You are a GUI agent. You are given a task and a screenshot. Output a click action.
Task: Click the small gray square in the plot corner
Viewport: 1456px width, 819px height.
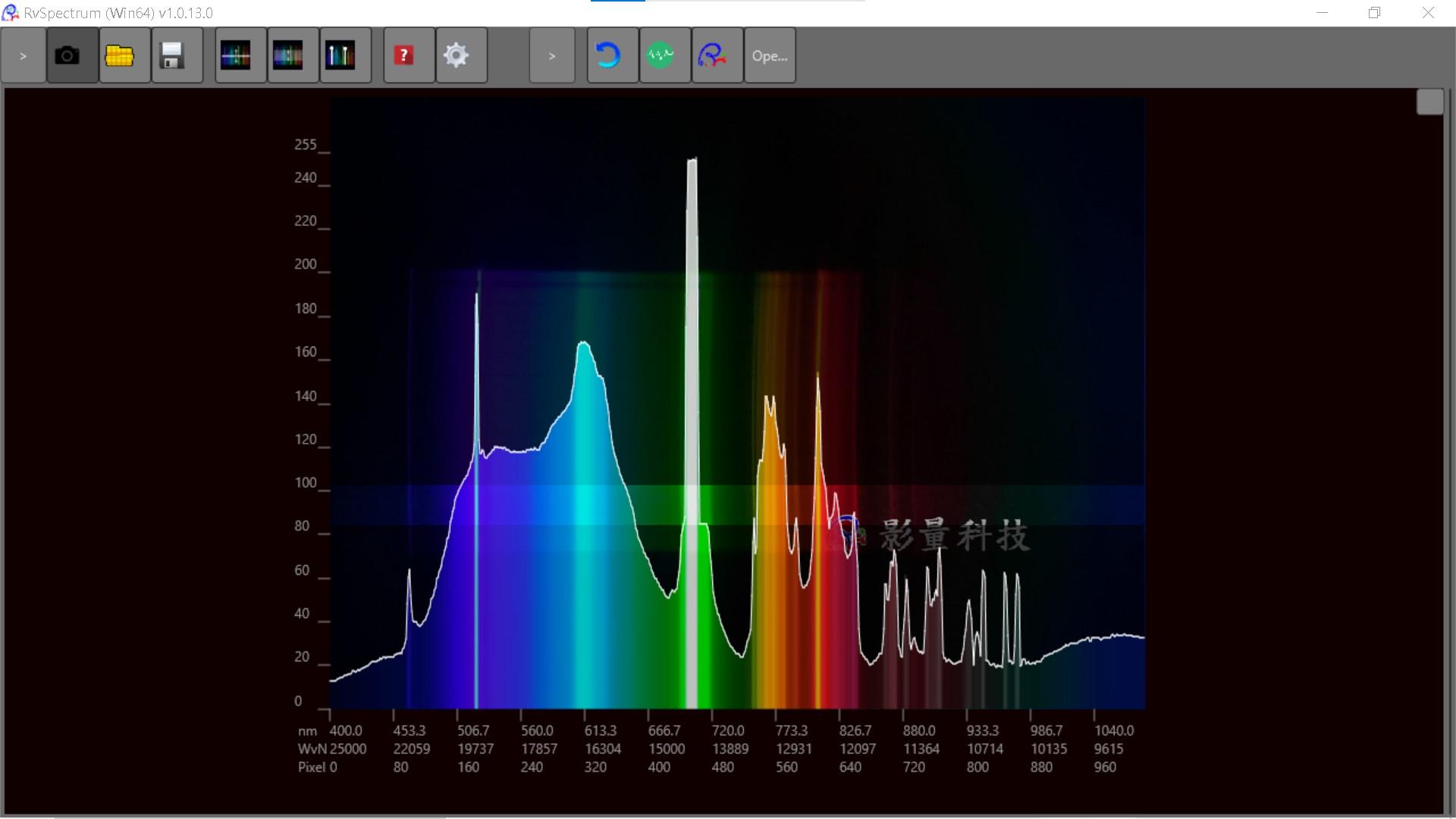[x=1429, y=102]
